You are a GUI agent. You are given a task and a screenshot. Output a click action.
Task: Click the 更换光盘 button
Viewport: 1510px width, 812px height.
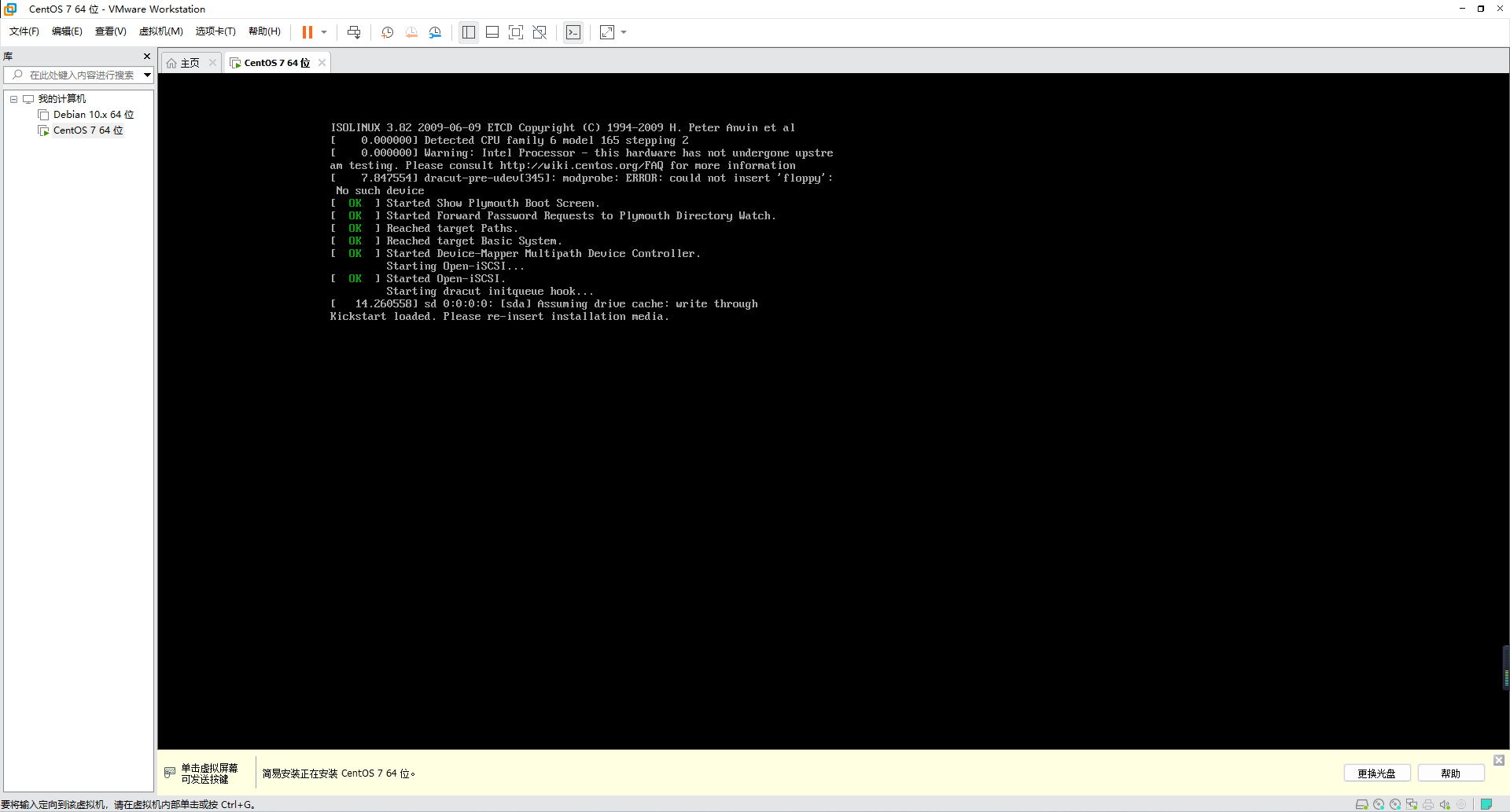(x=1376, y=773)
